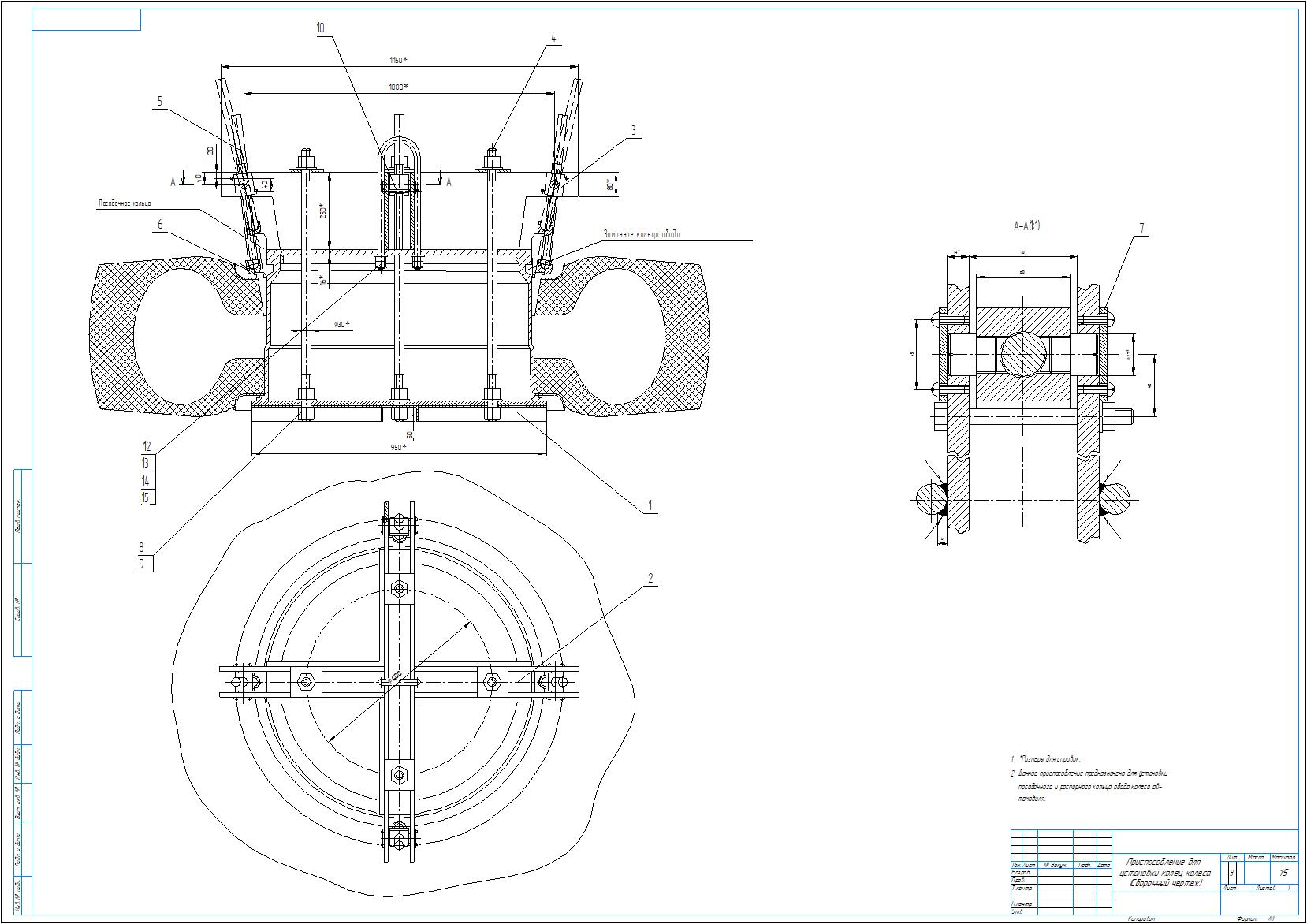Viewport: 1307px width, 924px height.
Task: Click the 'Посадочное кольцо' annotation label
Action: click(124, 203)
